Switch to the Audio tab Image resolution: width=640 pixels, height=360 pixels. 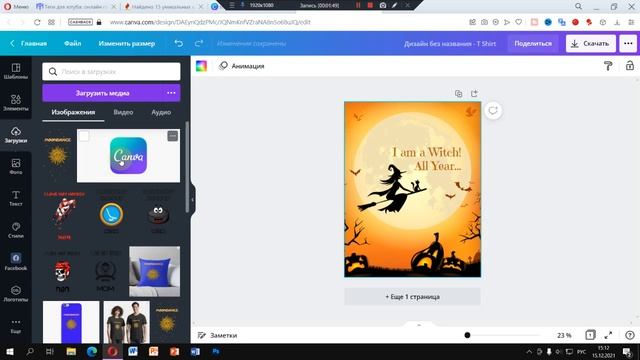tap(161, 112)
